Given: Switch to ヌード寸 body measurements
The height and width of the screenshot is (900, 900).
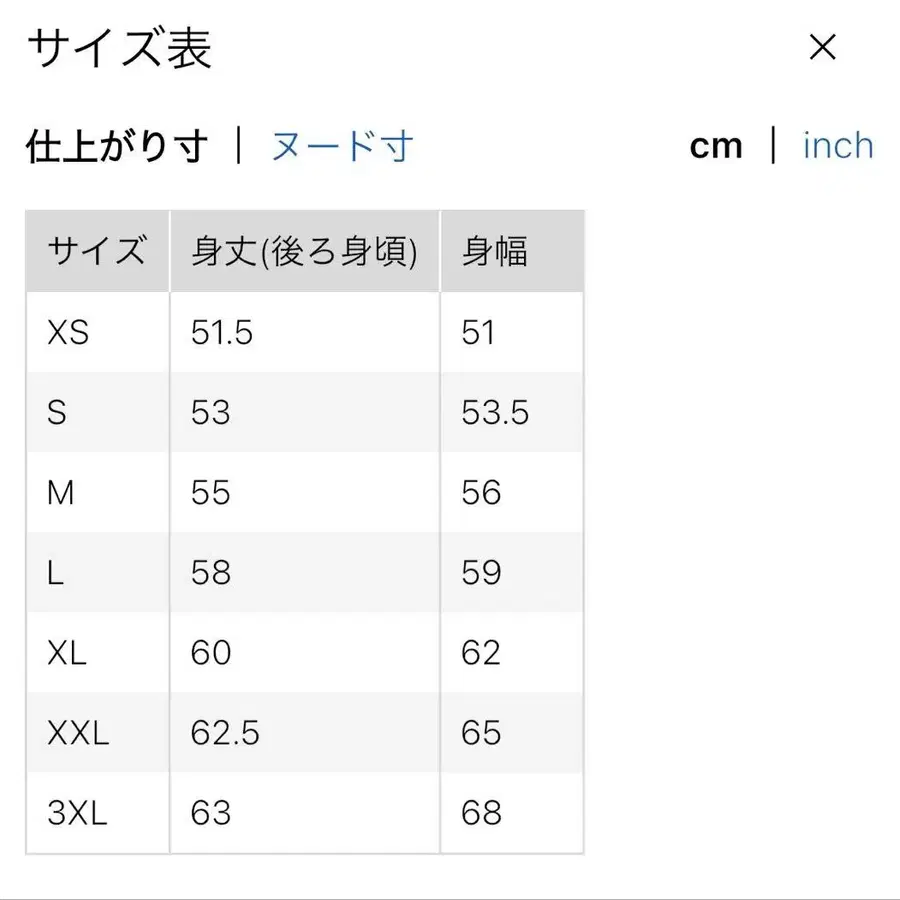Looking at the screenshot, I should coord(339,145).
